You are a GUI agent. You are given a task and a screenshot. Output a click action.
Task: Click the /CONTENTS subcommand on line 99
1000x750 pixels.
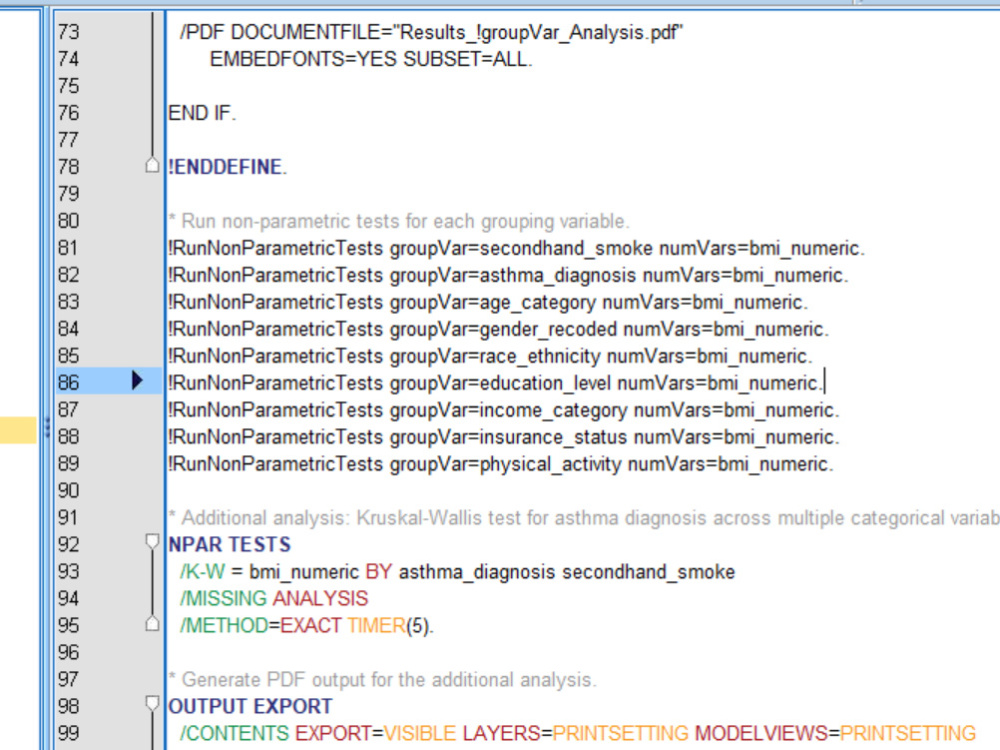(234, 733)
